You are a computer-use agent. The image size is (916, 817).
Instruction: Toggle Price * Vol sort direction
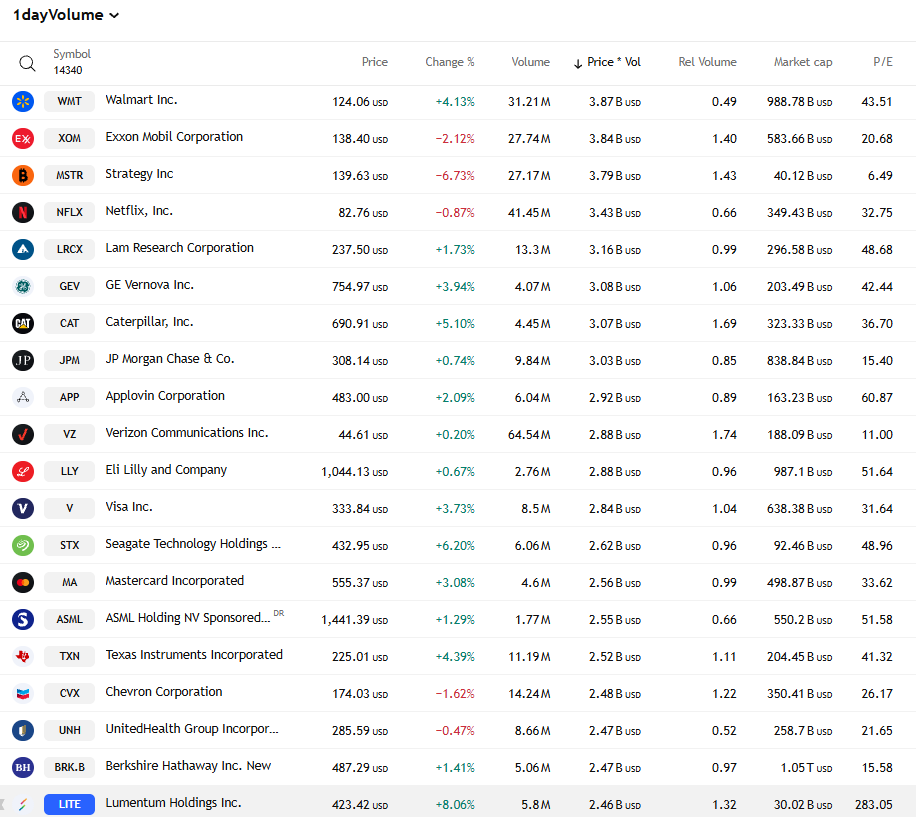point(607,62)
